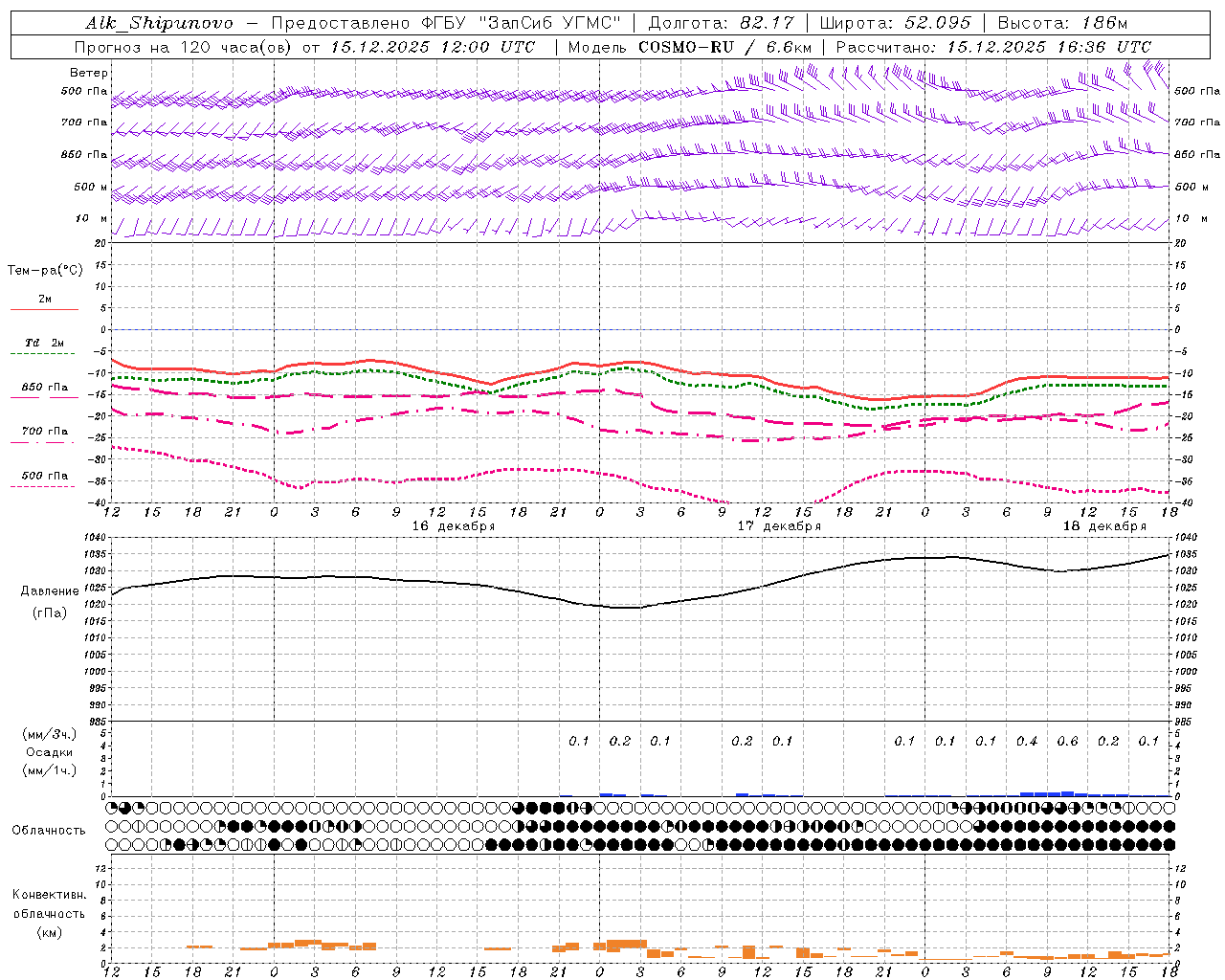Click the Рассчитано: 15.12.2025 16:36 UTC timestamp
Image resolution: width=1225 pixels, height=980 pixels.
pos(992,47)
